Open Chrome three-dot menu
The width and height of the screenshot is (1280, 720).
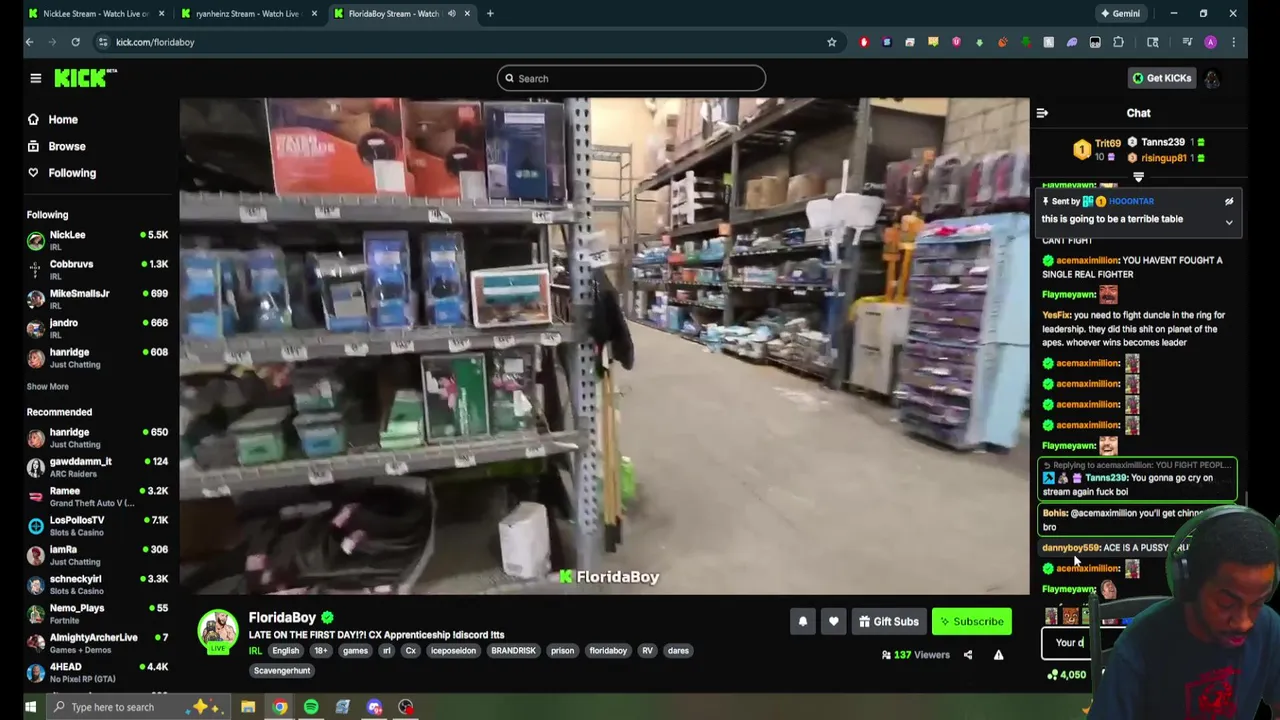pos(1233,42)
